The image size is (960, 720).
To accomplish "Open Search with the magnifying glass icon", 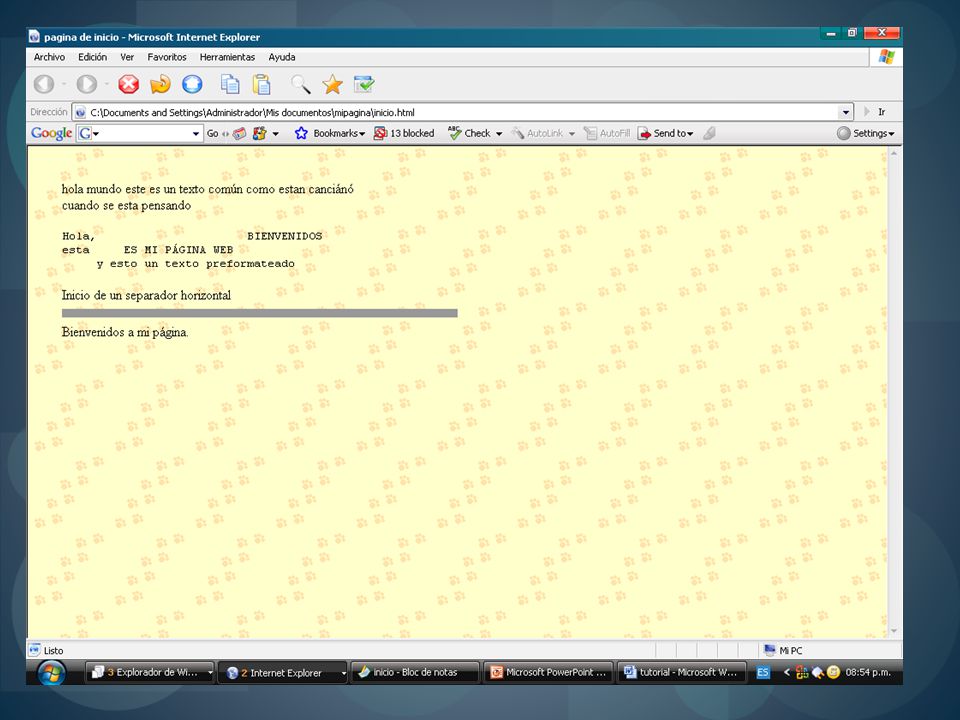I will click(x=301, y=84).
